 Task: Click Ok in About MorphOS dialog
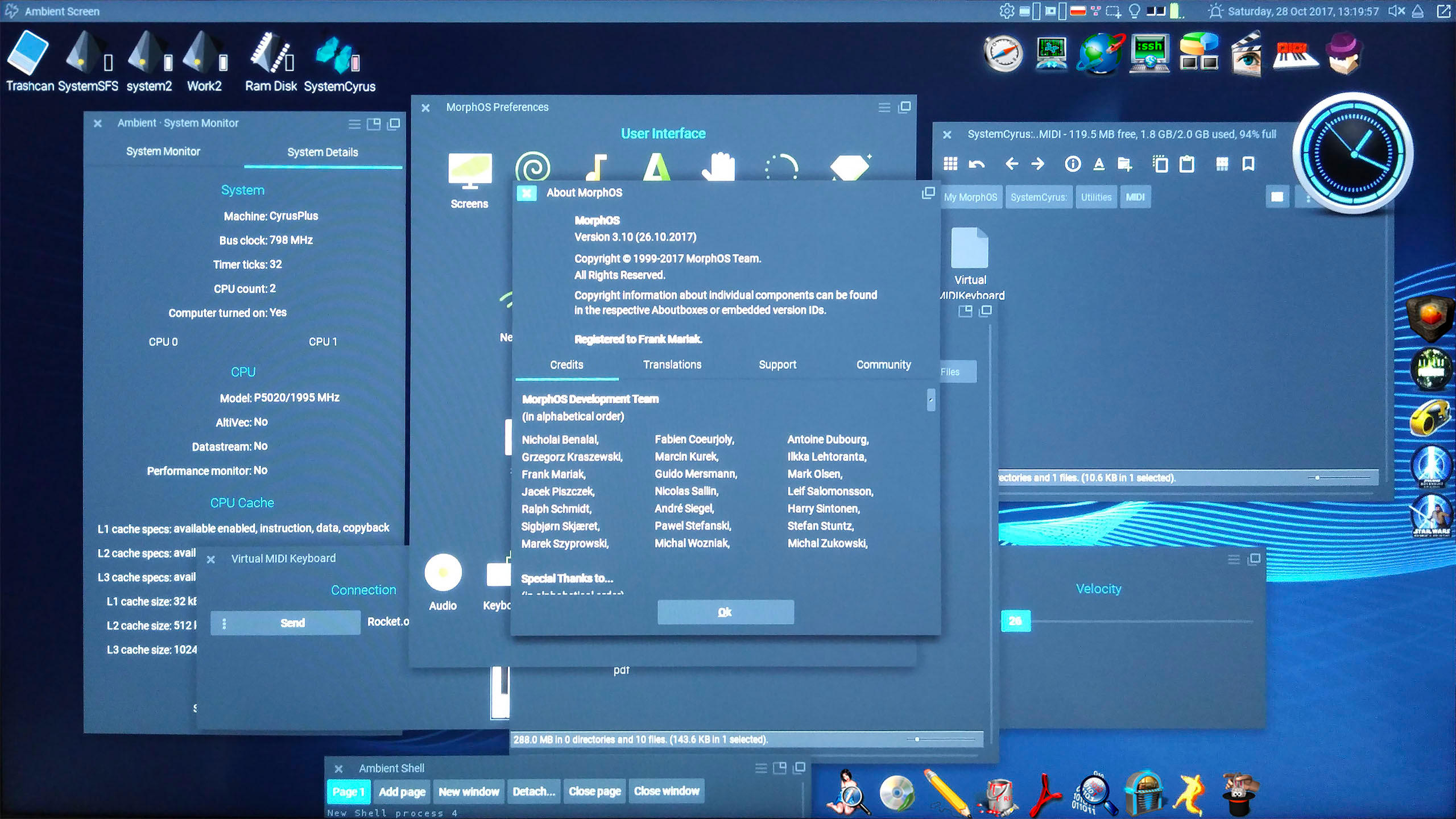tap(725, 612)
